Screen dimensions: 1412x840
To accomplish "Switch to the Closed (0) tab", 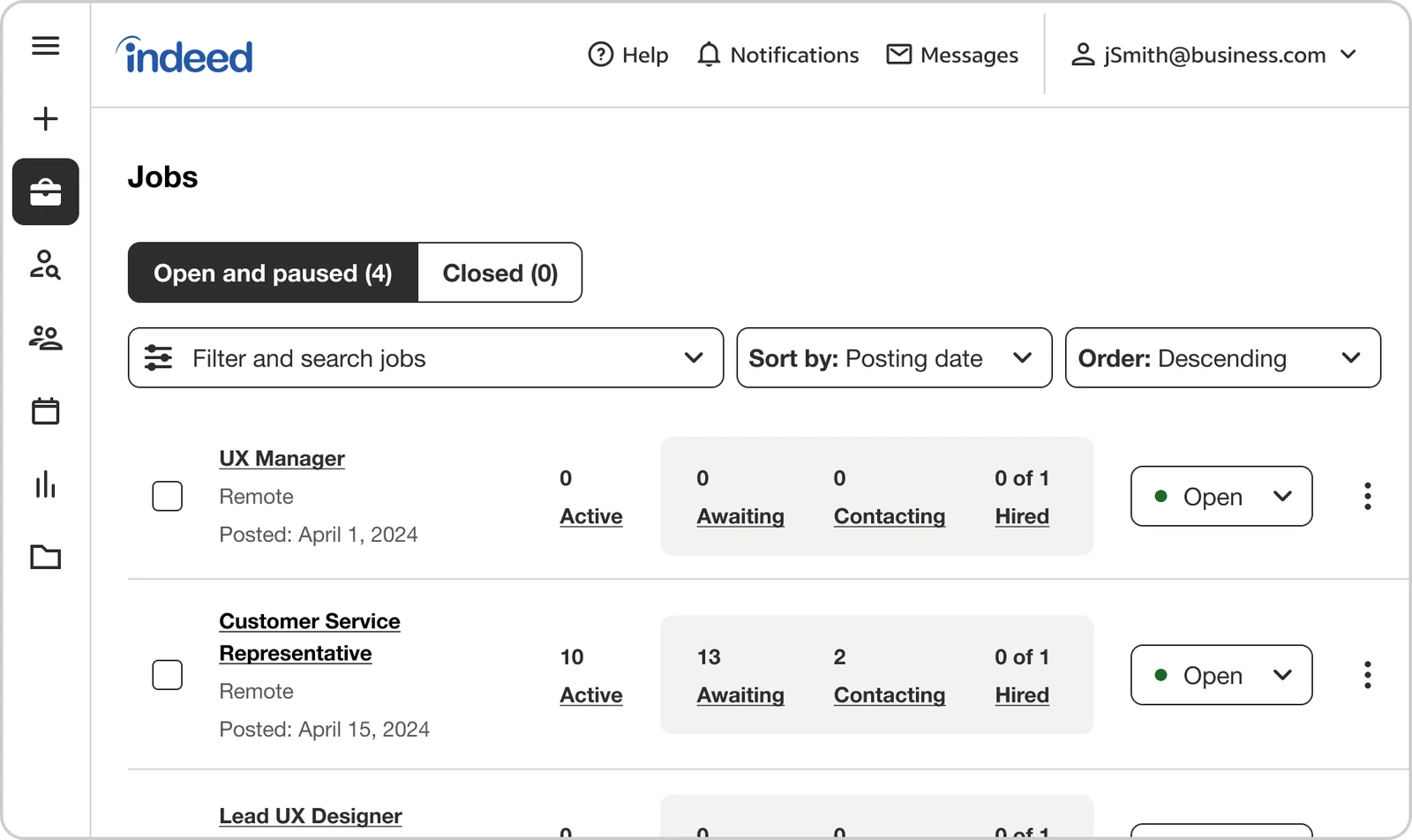I will pyautogui.click(x=499, y=273).
